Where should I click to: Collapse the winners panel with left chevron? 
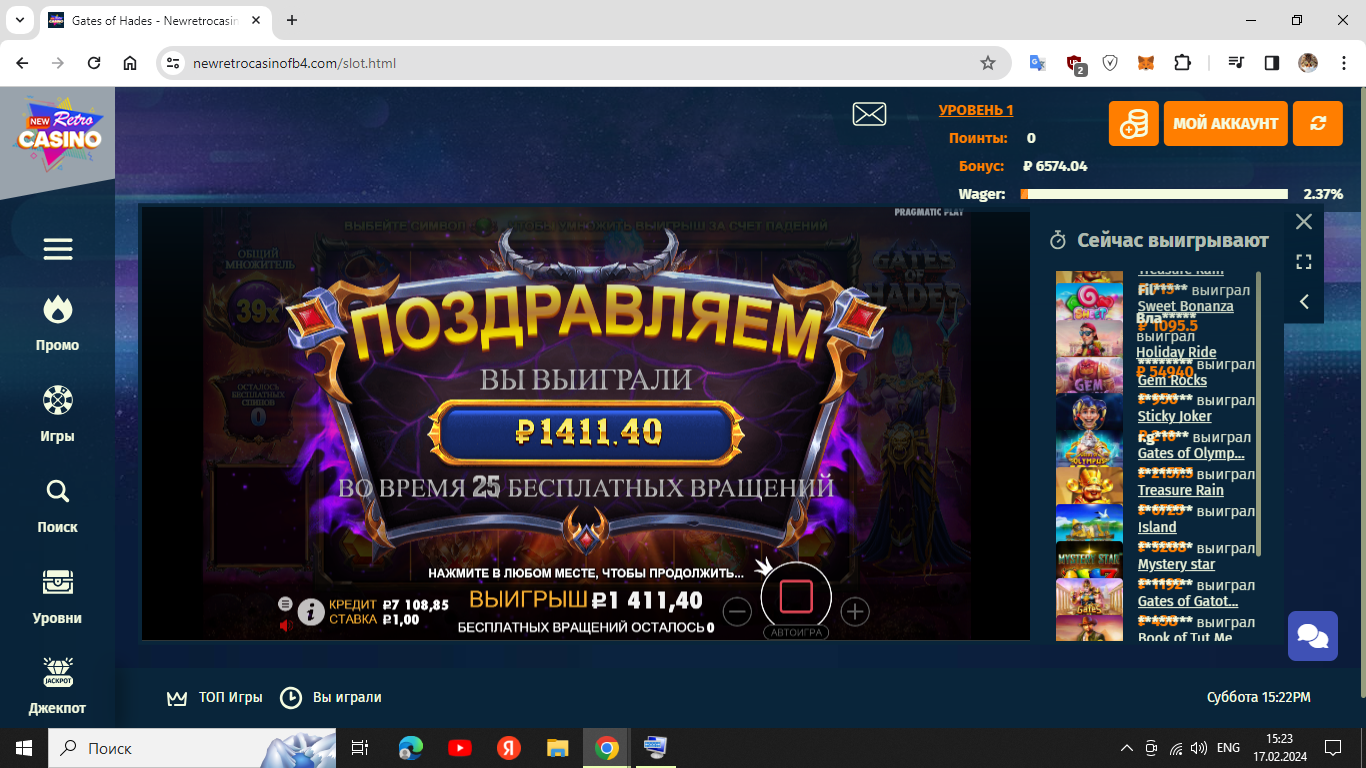1303,301
